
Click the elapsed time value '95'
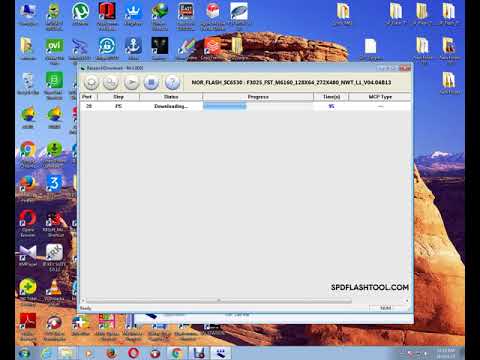(331, 106)
